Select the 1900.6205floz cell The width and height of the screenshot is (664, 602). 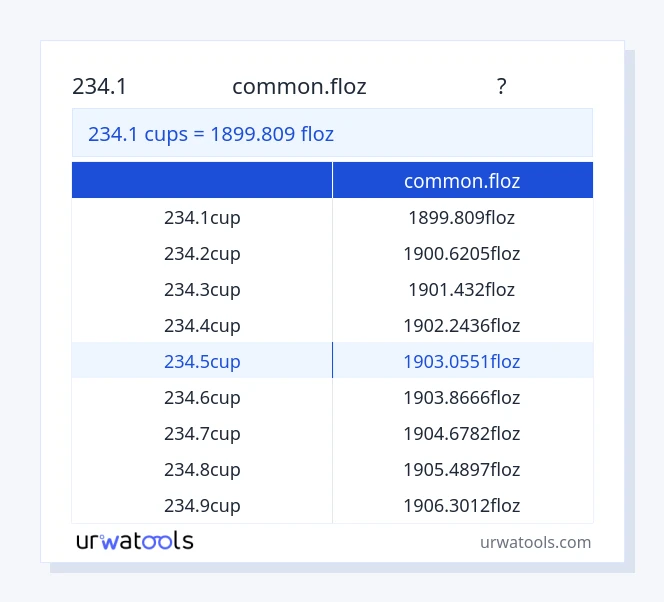pos(462,253)
